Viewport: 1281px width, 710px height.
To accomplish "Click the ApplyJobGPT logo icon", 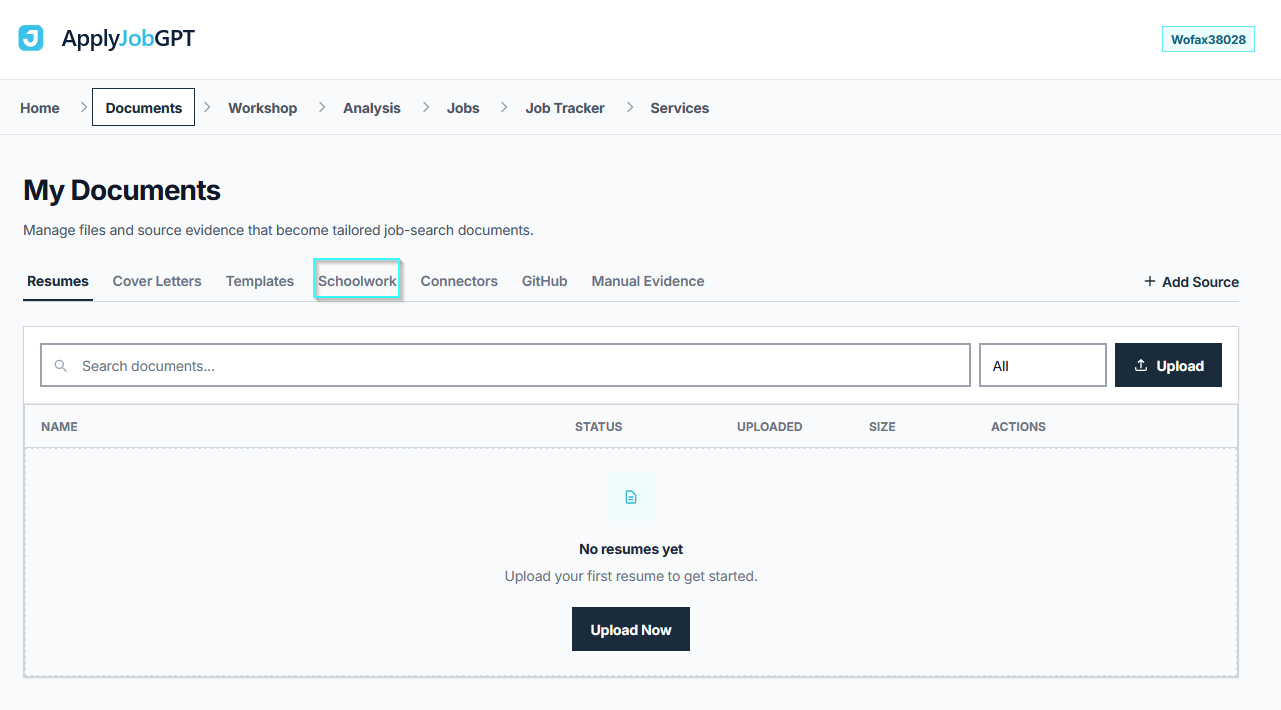I will tap(31, 39).
